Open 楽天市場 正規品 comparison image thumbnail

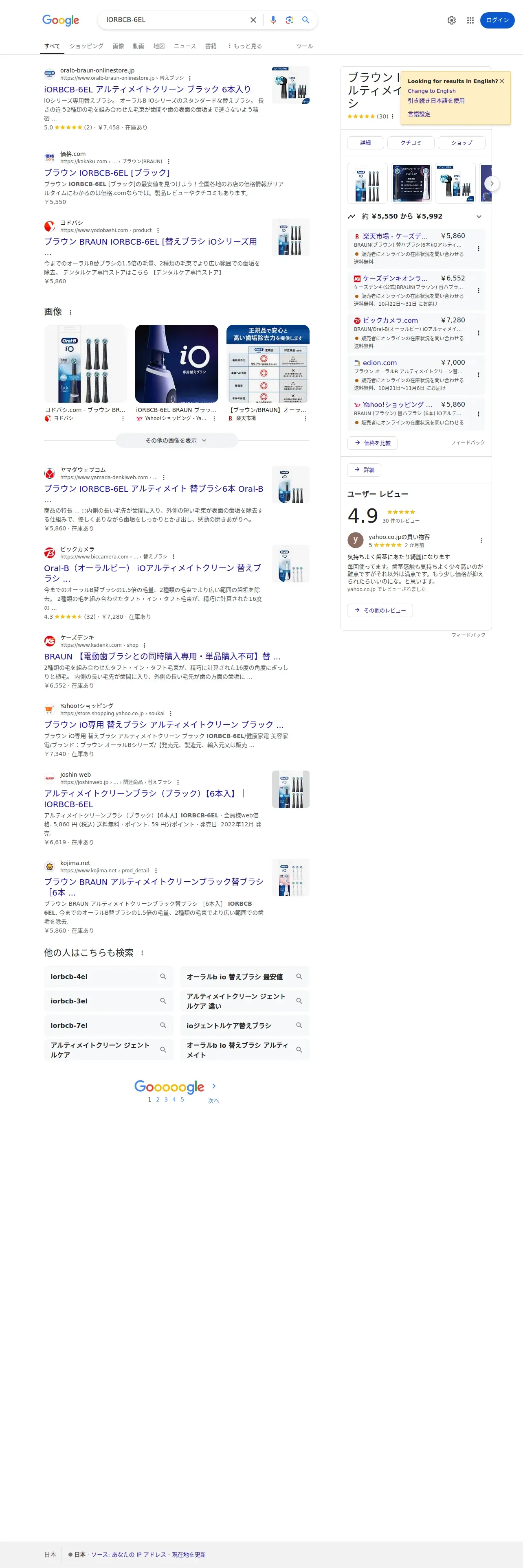[x=268, y=364]
